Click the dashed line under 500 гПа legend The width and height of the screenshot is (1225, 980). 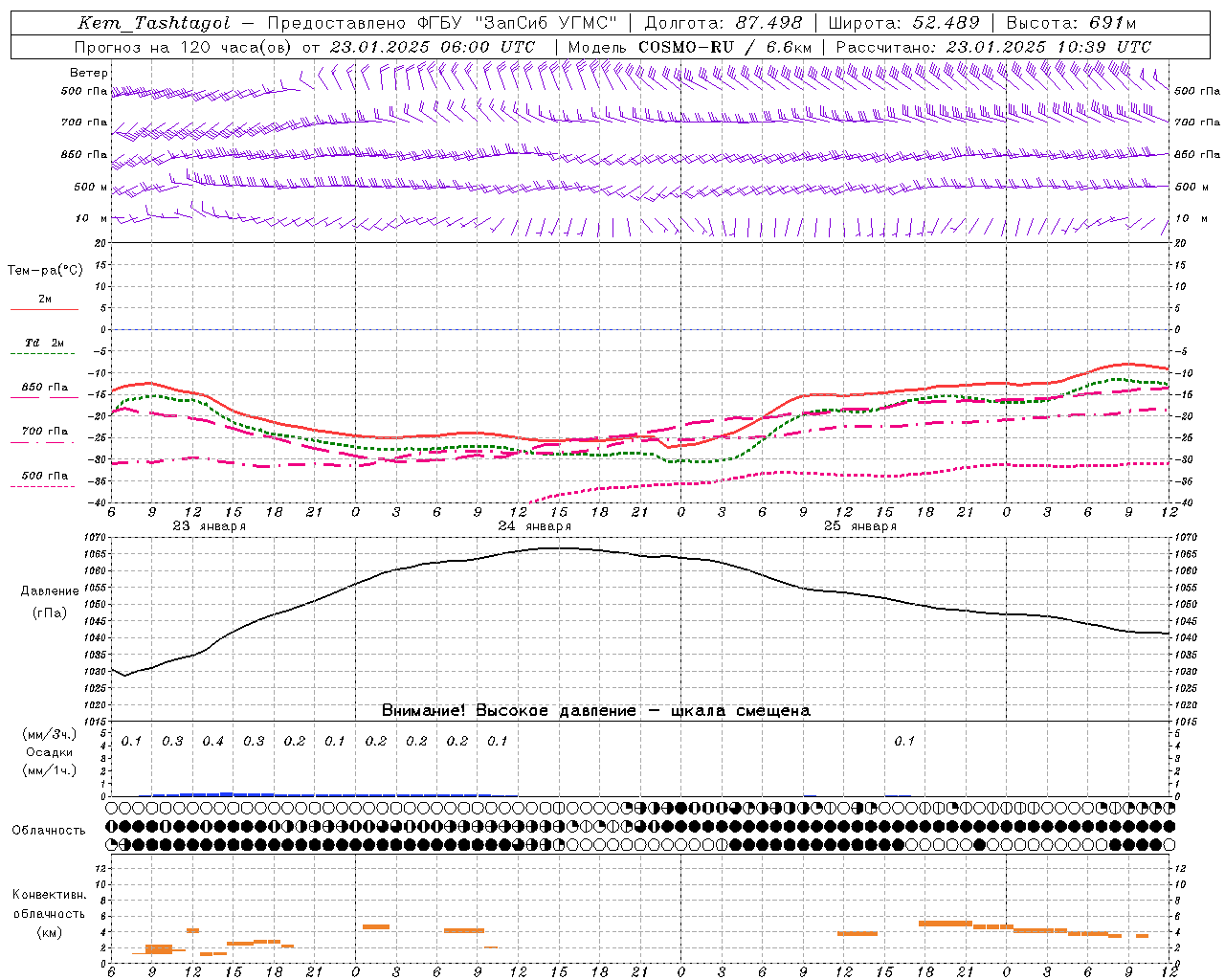[x=42, y=487]
